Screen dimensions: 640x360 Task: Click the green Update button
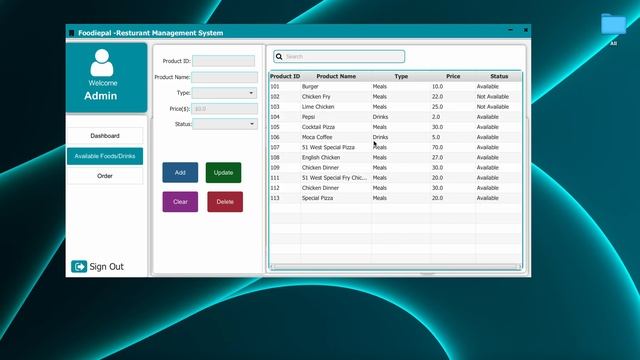pos(223,173)
